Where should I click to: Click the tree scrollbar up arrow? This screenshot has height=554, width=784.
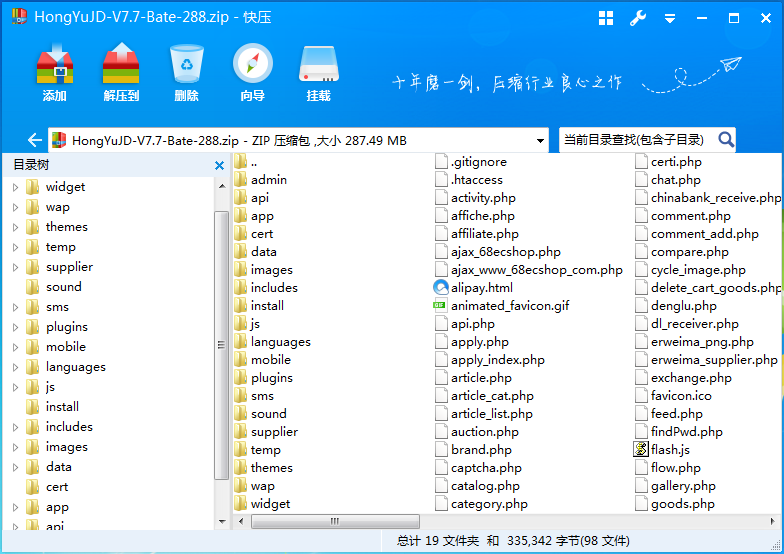(x=222, y=186)
